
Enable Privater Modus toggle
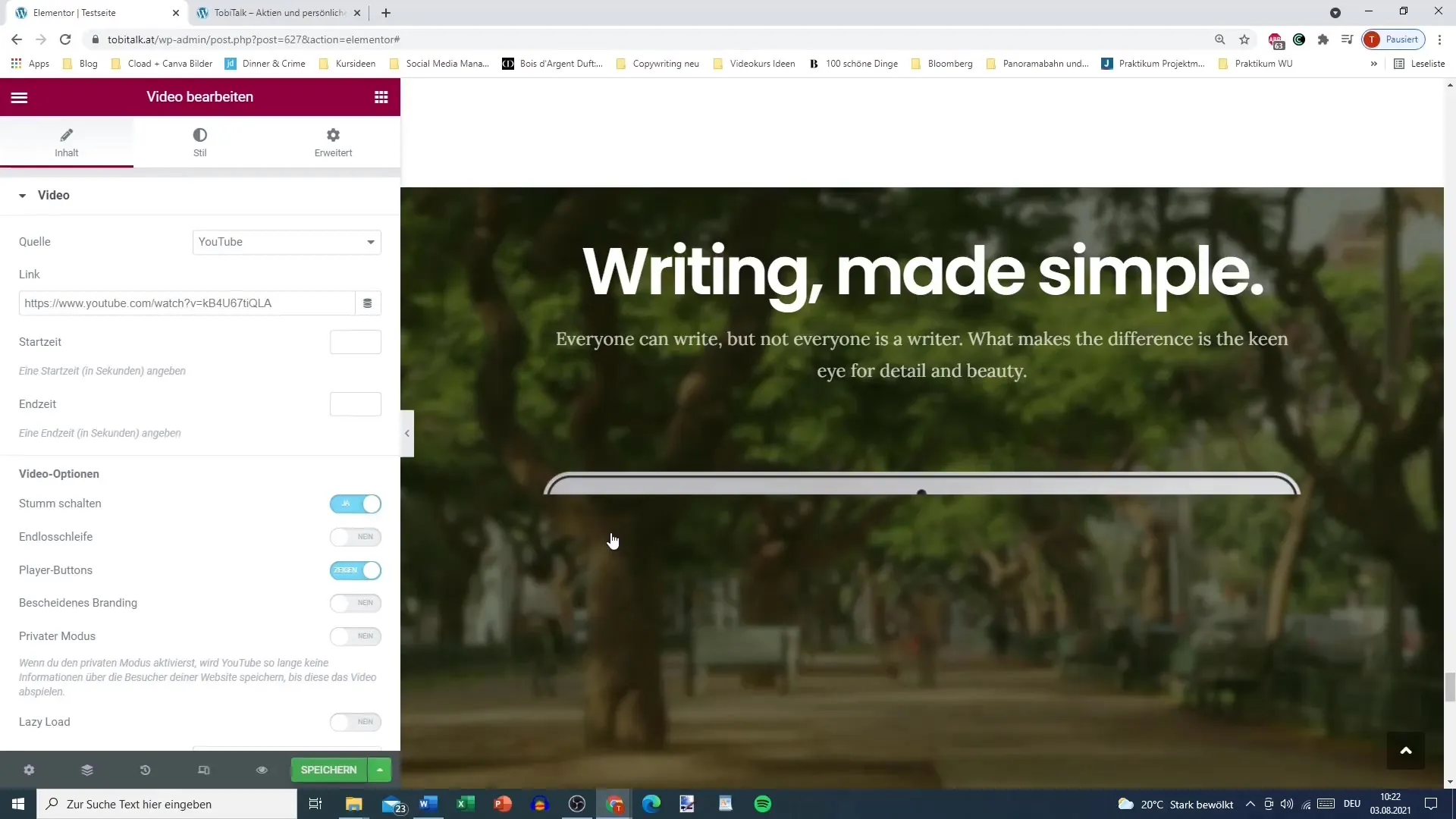coord(355,636)
